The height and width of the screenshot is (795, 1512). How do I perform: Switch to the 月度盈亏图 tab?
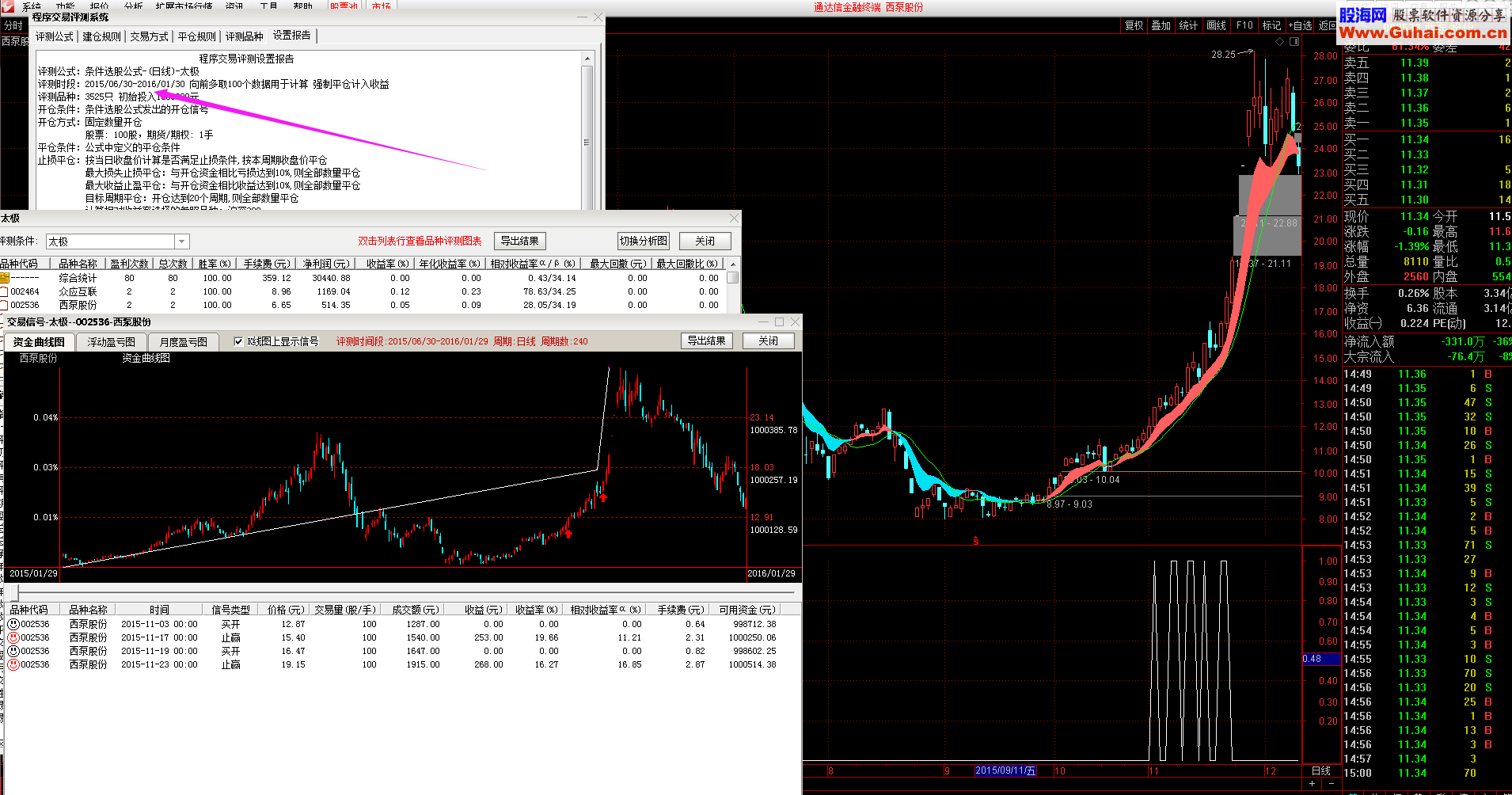coord(183,342)
